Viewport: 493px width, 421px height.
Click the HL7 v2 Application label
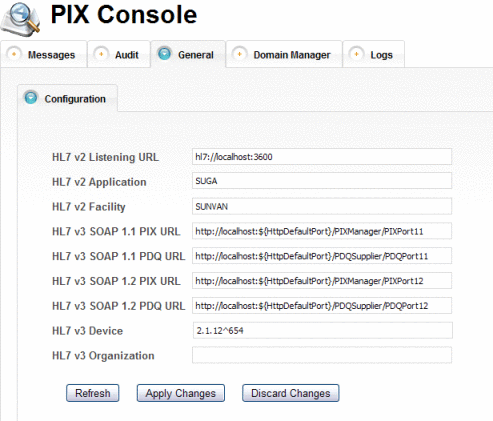coord(99,182)
